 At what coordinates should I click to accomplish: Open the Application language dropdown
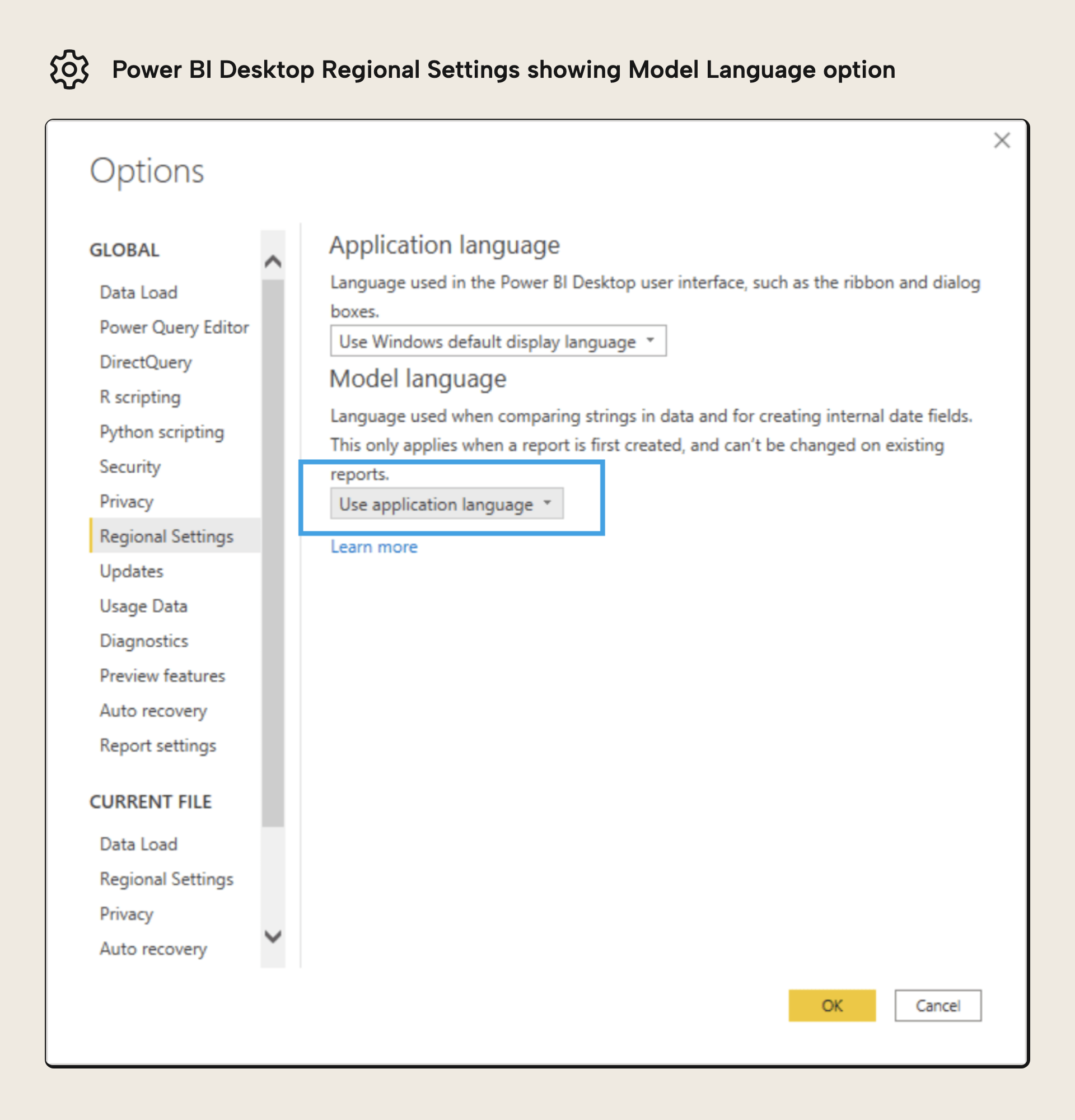pos(498,341)
